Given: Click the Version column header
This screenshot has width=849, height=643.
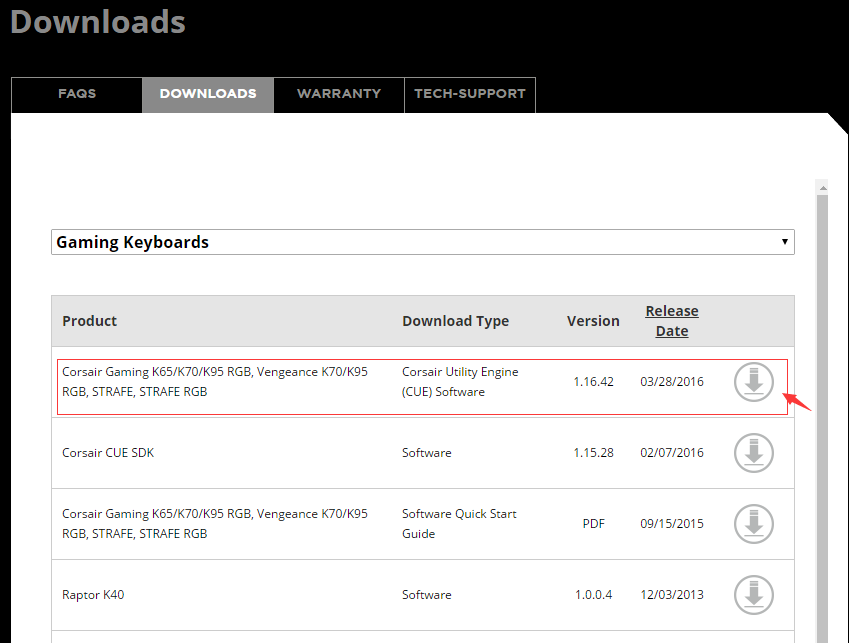Looking at the screenshot, I should click(593, 321).
